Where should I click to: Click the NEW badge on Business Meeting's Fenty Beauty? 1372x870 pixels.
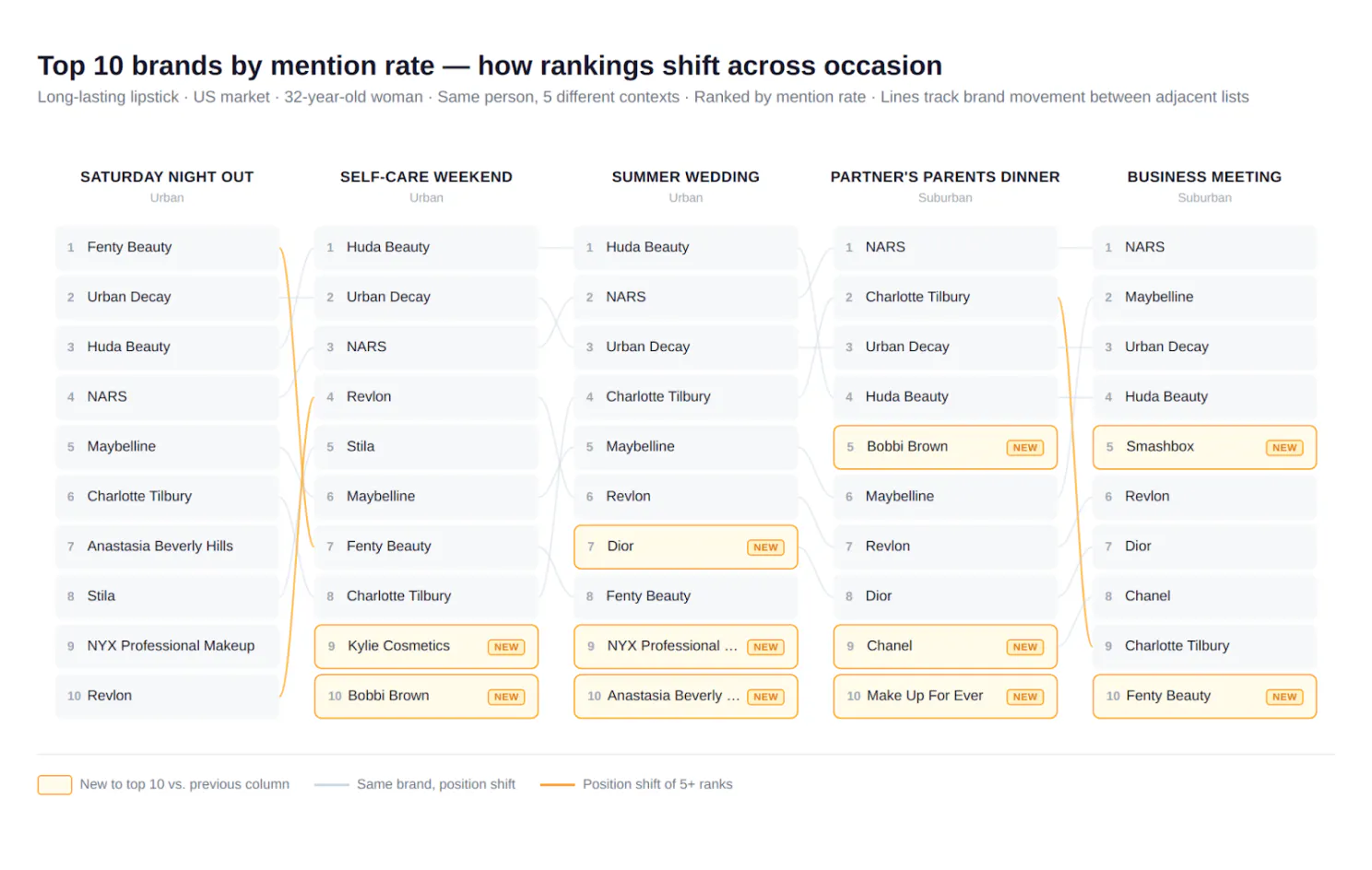[x=1283, y=697]
